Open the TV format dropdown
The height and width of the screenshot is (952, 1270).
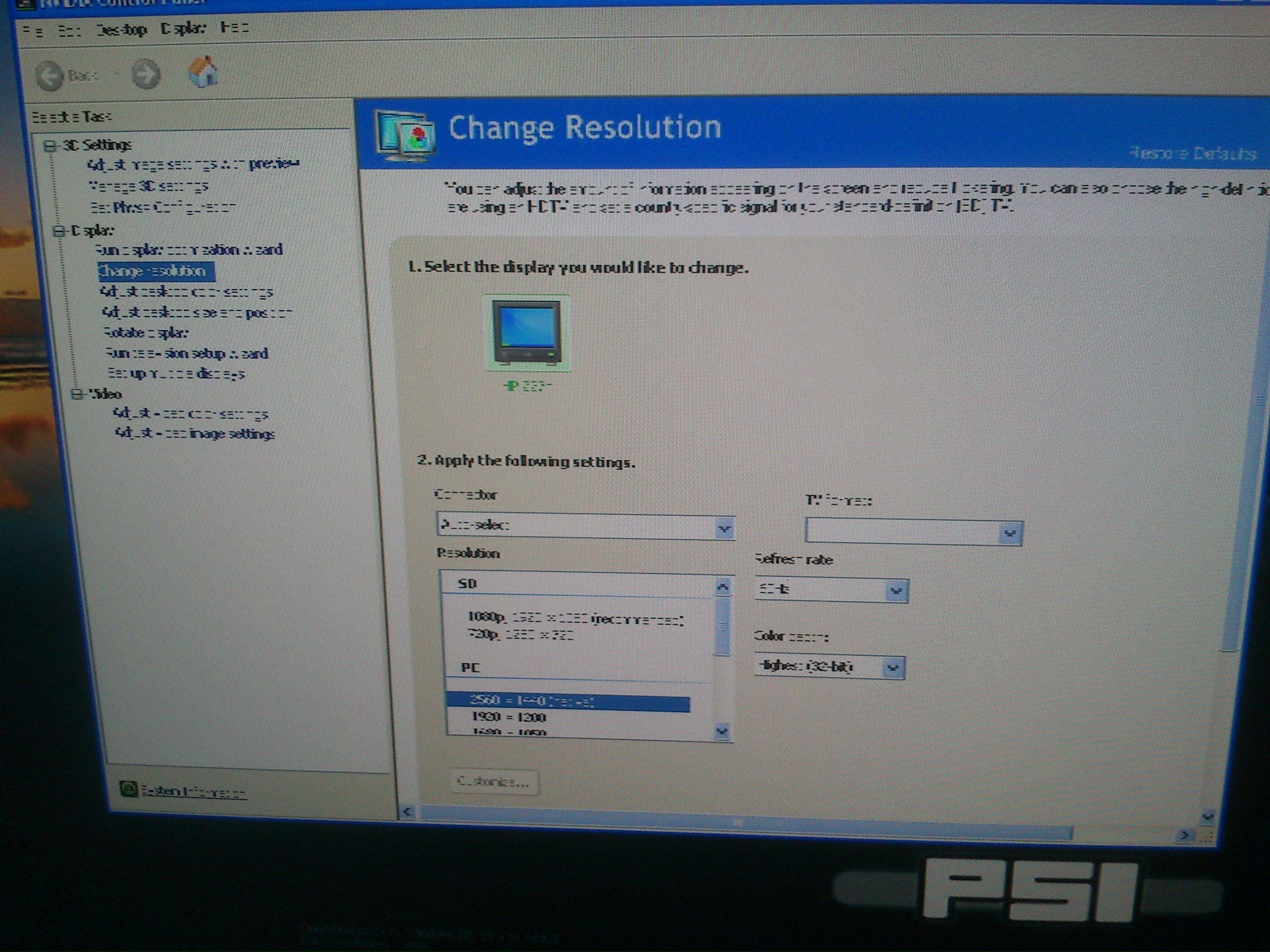(913, 532)
